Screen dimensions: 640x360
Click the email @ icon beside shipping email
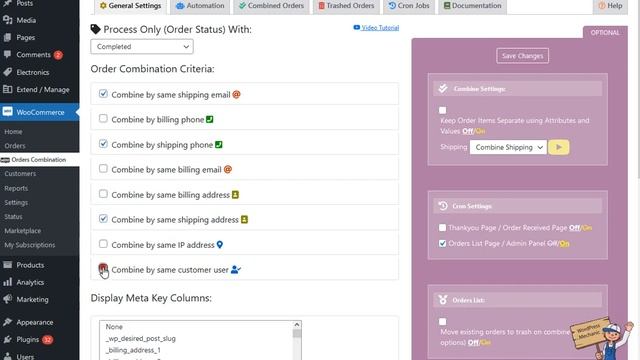(236, 95)
